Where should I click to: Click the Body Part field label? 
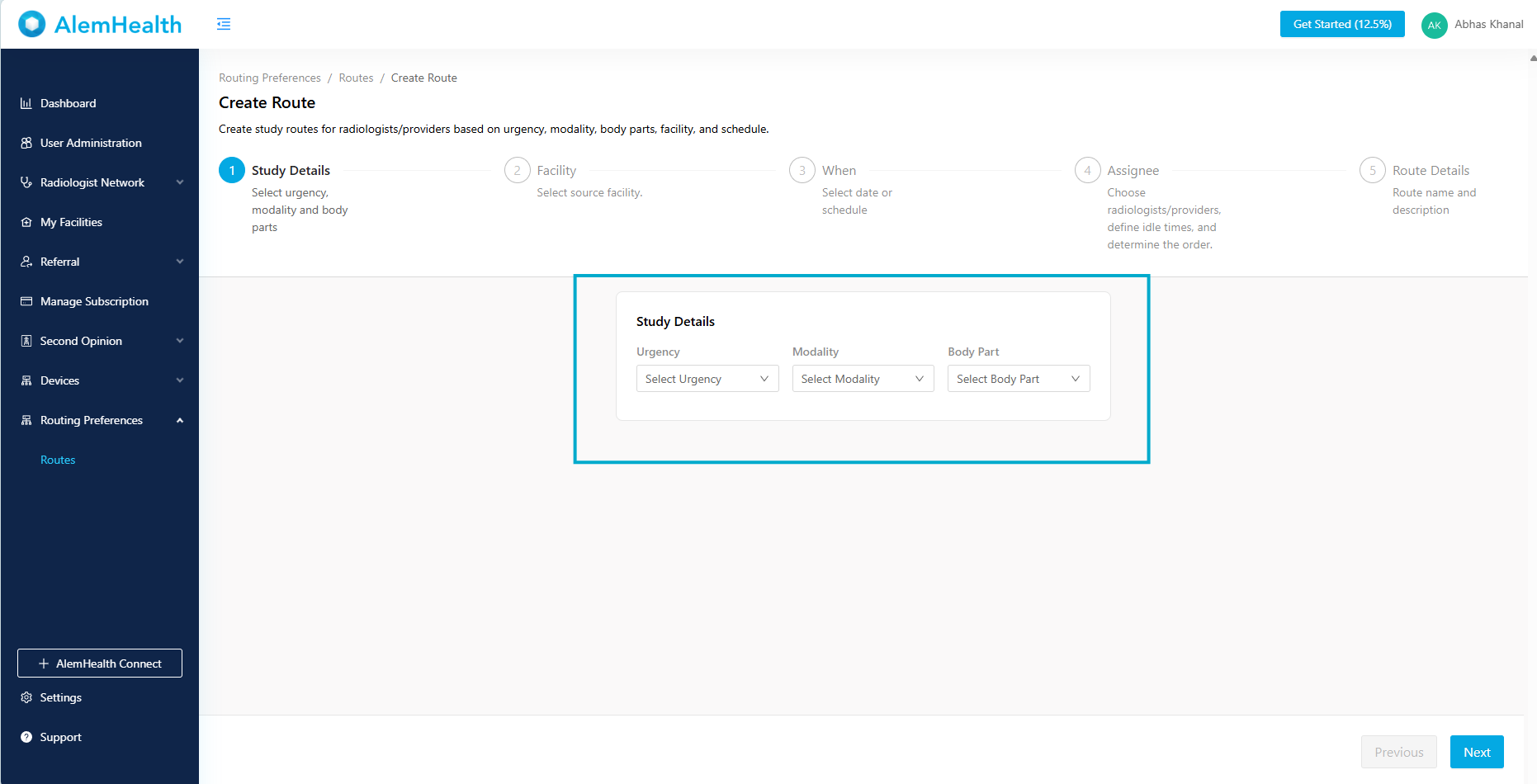(x=973, y=352)
